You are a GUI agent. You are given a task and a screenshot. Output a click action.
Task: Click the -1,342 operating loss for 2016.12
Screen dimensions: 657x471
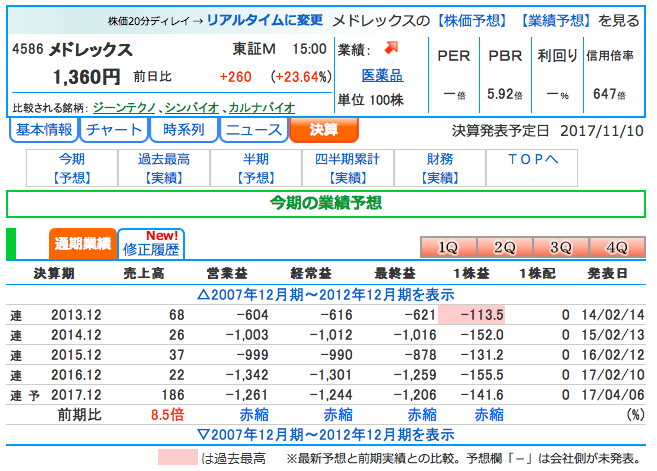pos(247,375)
